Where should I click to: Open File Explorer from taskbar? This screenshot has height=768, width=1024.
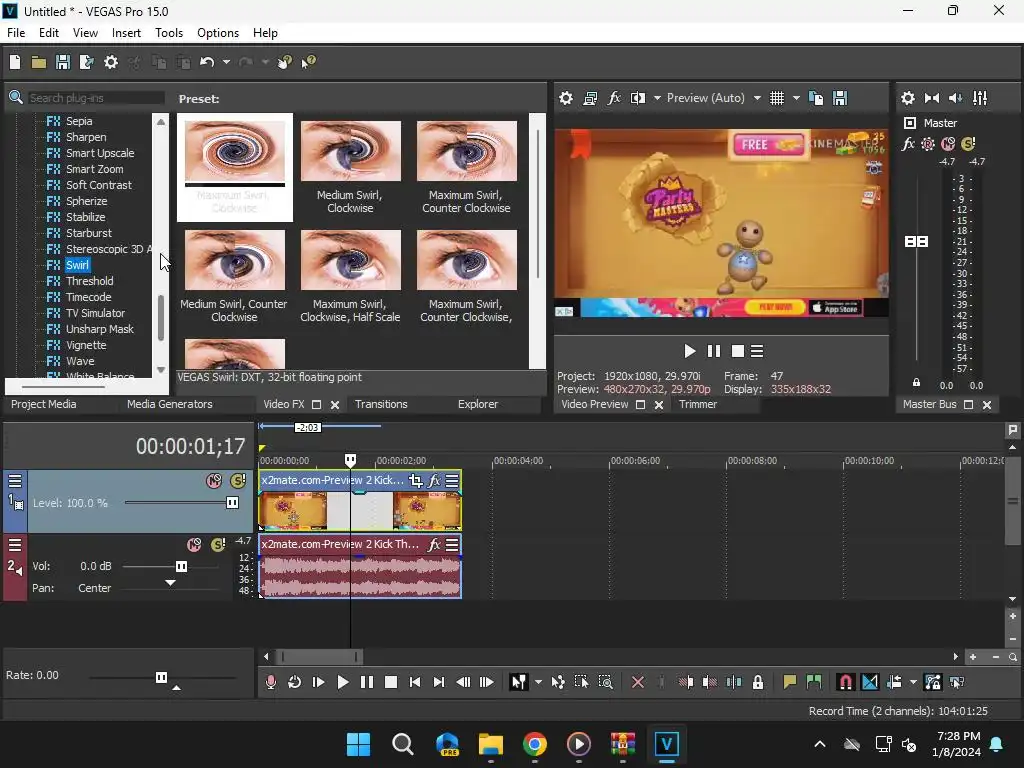(490, 744)
